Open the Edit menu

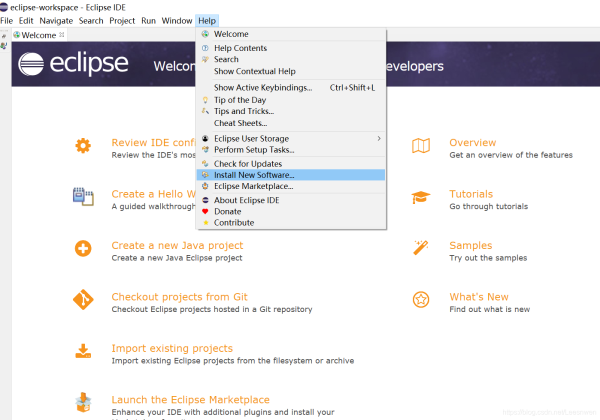(x=26, y=21)
